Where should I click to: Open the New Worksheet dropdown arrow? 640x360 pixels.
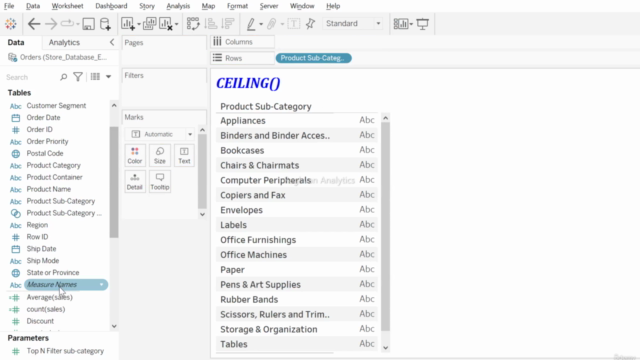coord(139,24)
